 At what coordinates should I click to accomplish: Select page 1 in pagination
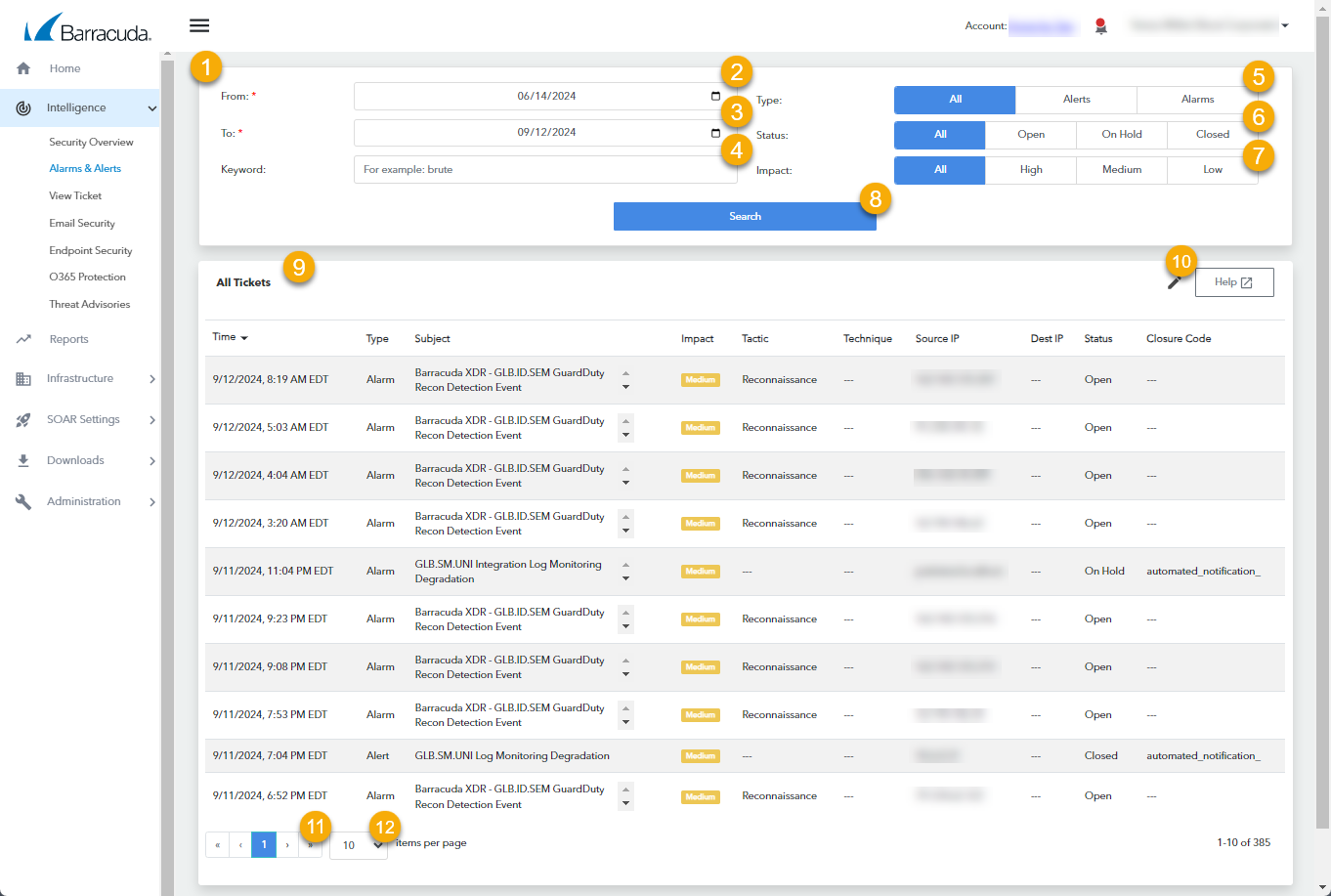pyautogui.click(x=264, y=845)
